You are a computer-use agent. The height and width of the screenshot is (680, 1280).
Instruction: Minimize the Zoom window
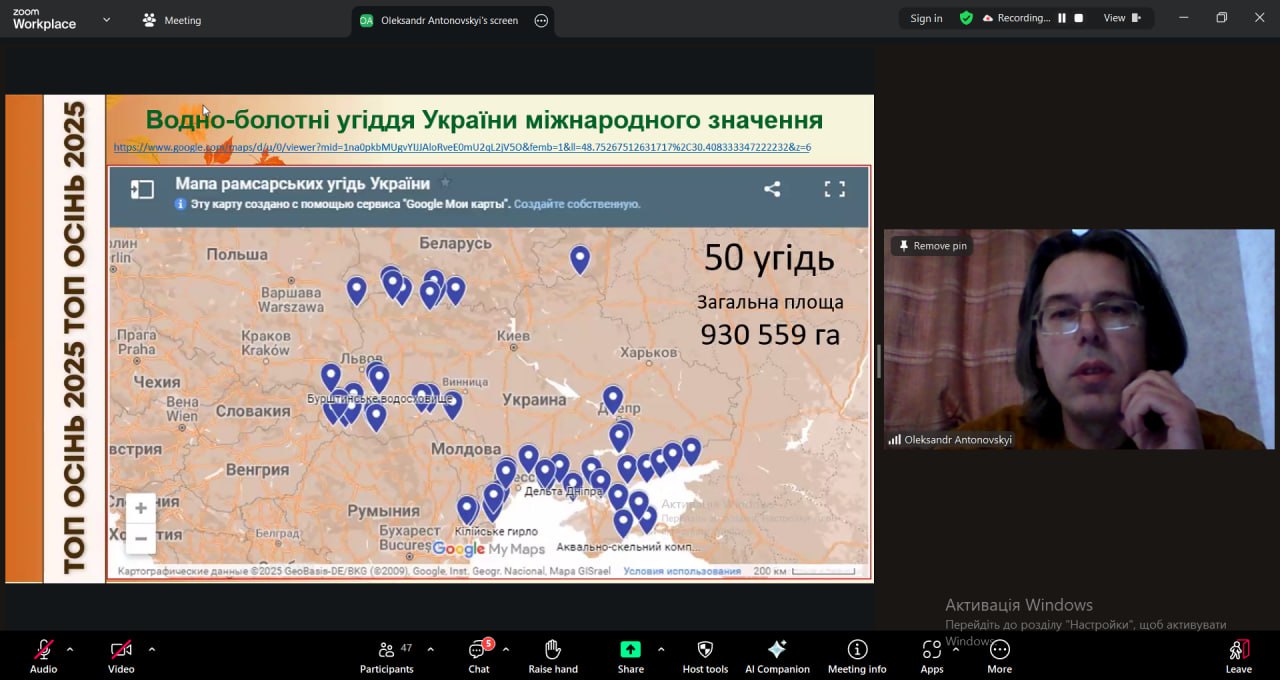(x=1184, y=18)
